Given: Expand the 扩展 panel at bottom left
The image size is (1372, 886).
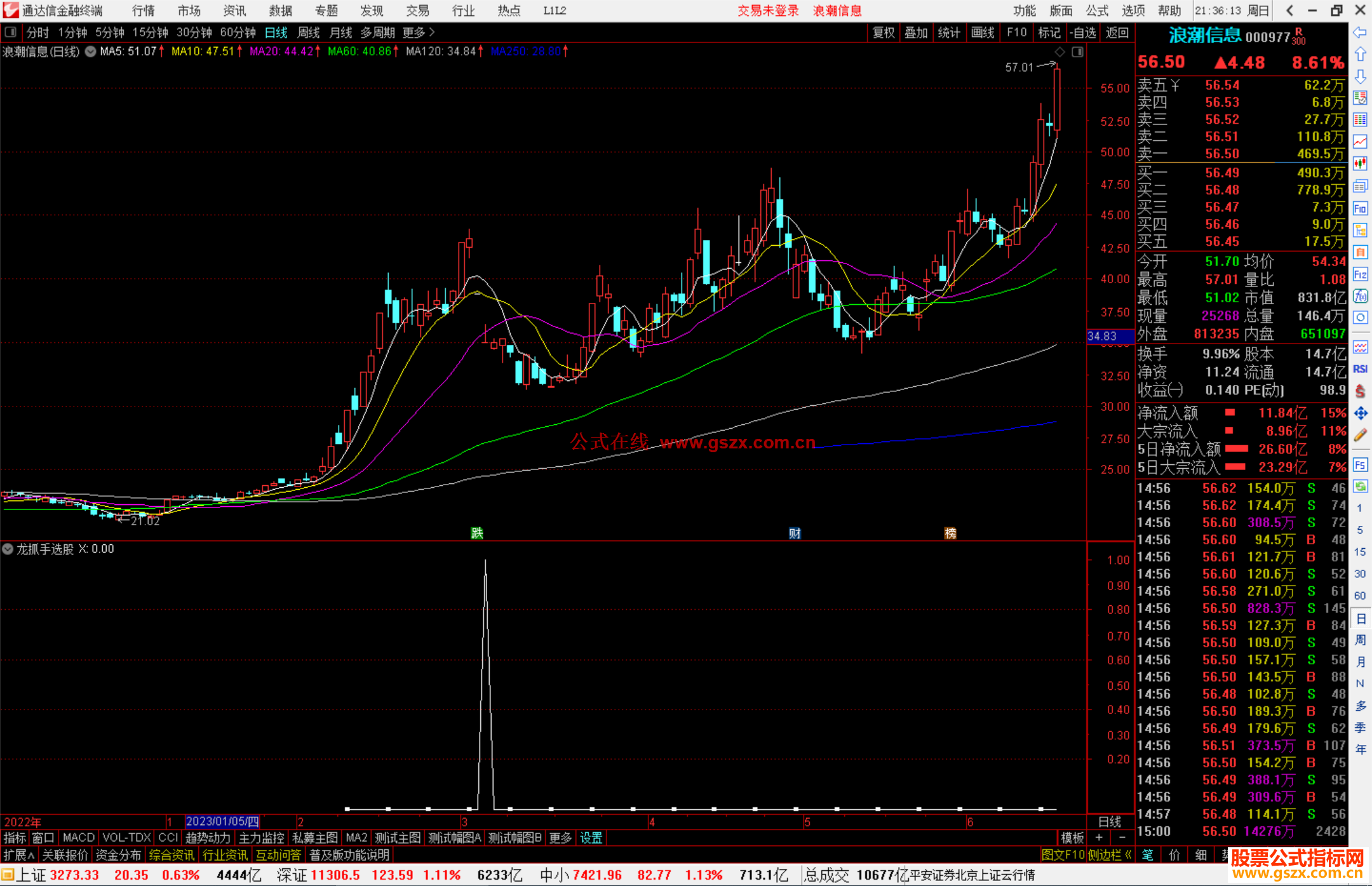Looking at the screenshot, I should point(19,855).
